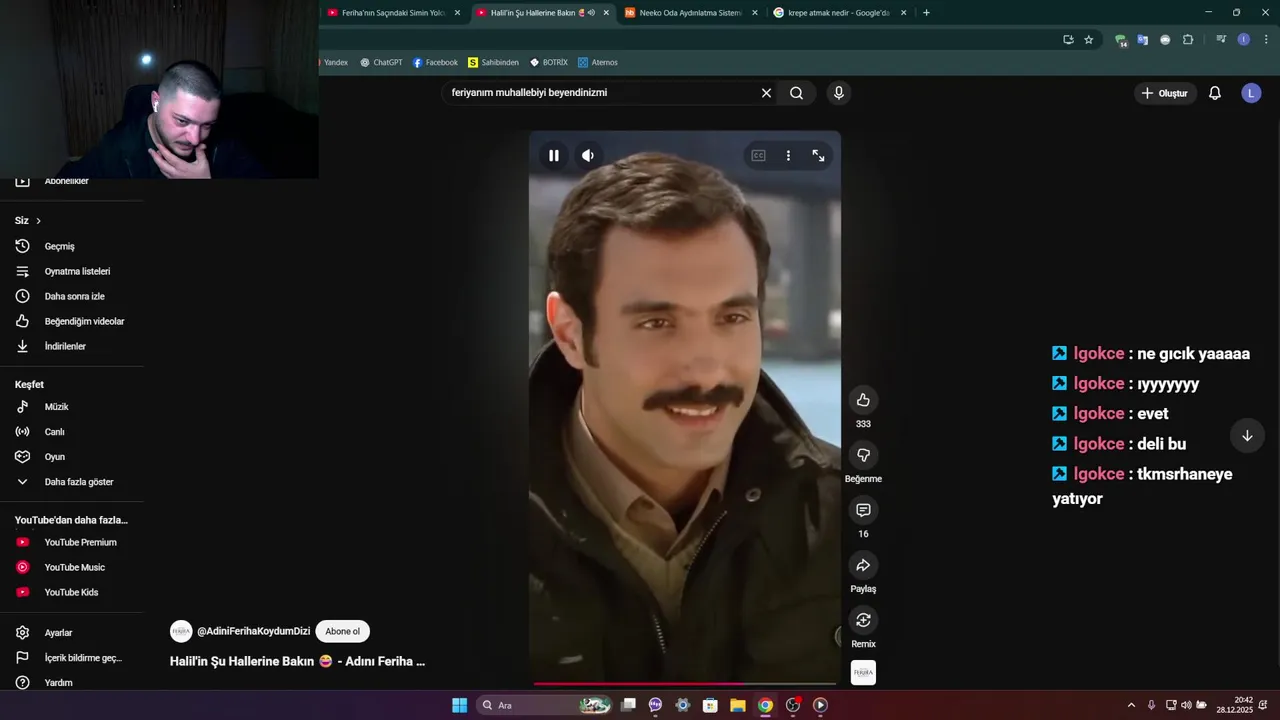Open Facebook bookmark
The width and height of the screenshot is (1280, 720).
pos(435,62)
